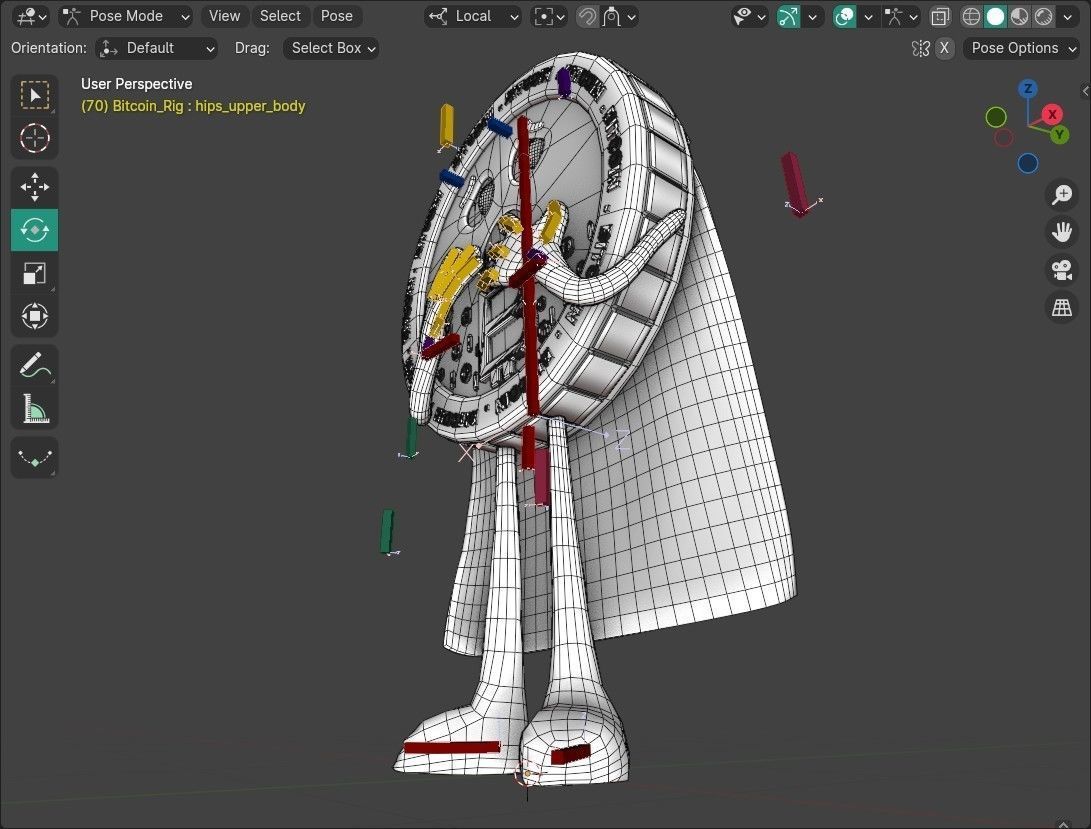Click the green Y axis gizmo ball

pos(1060,134)
